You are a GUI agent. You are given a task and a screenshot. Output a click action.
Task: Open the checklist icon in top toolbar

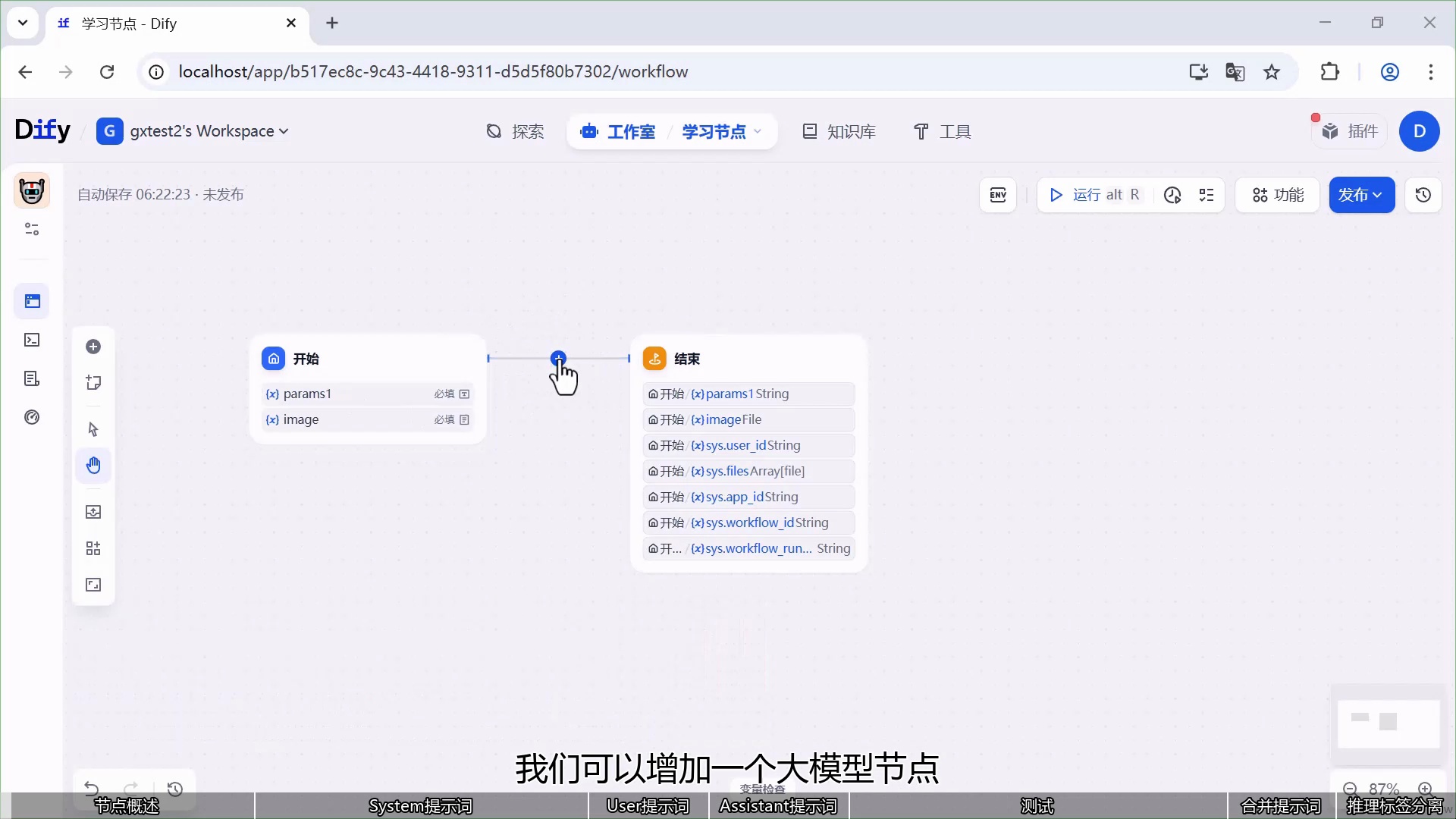point(1207,195)
